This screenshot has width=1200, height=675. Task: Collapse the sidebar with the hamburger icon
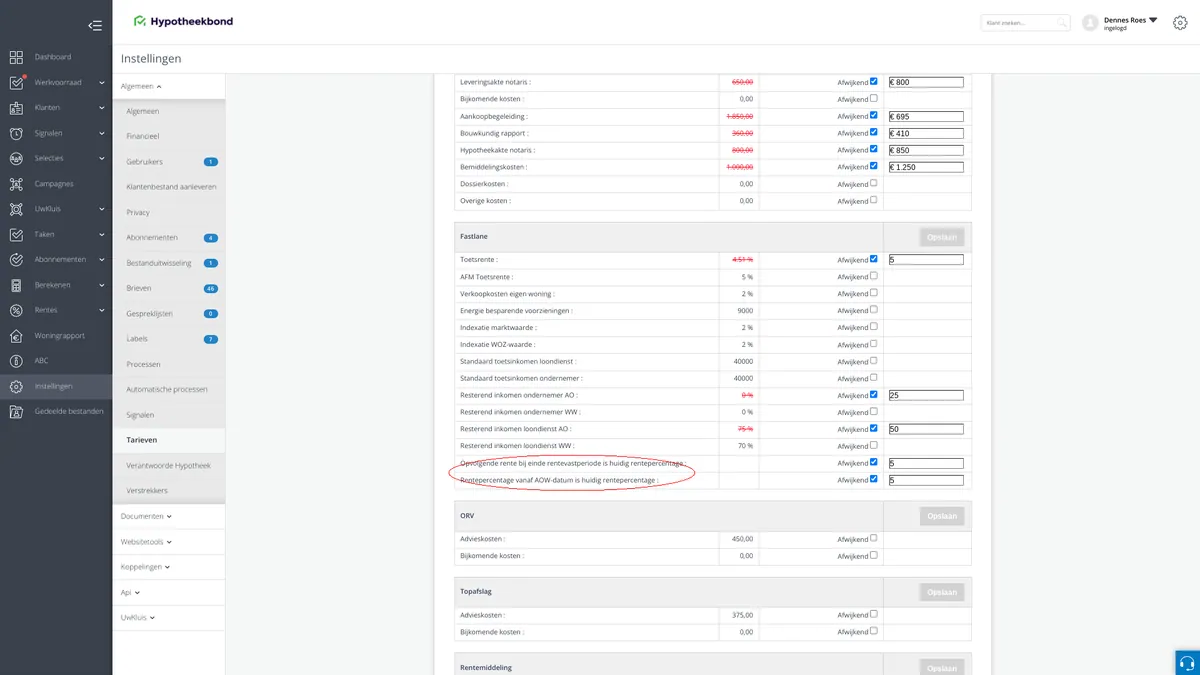point(95,25)
